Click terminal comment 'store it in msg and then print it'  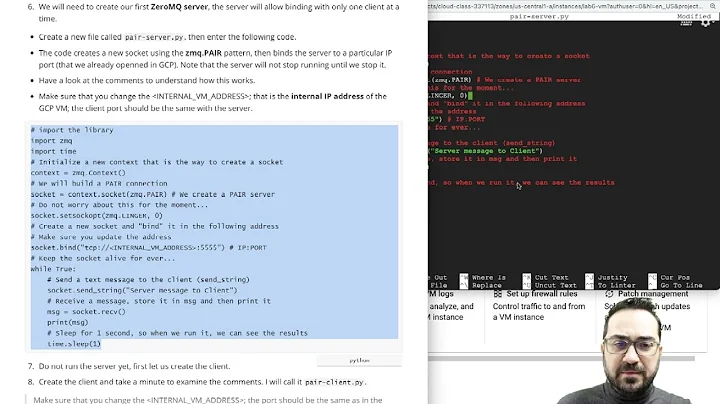(508, 159)
